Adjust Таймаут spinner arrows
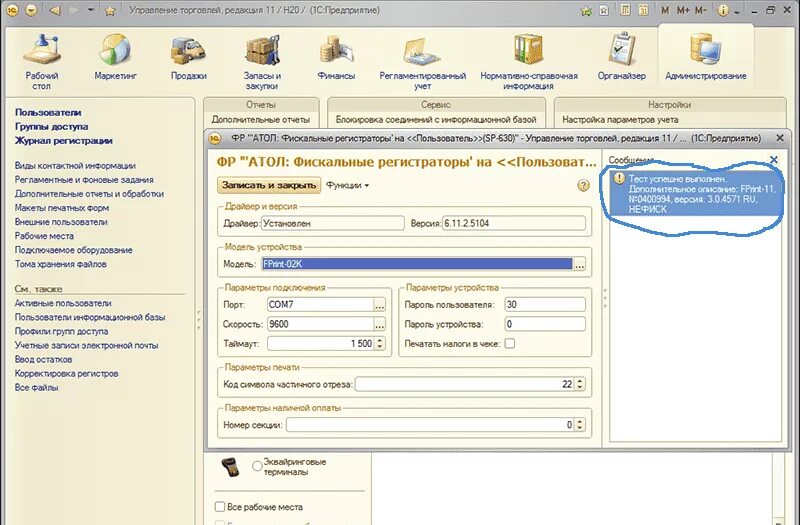Image resolution: width=800 pixels, height=525 pixels. [380, 343]
